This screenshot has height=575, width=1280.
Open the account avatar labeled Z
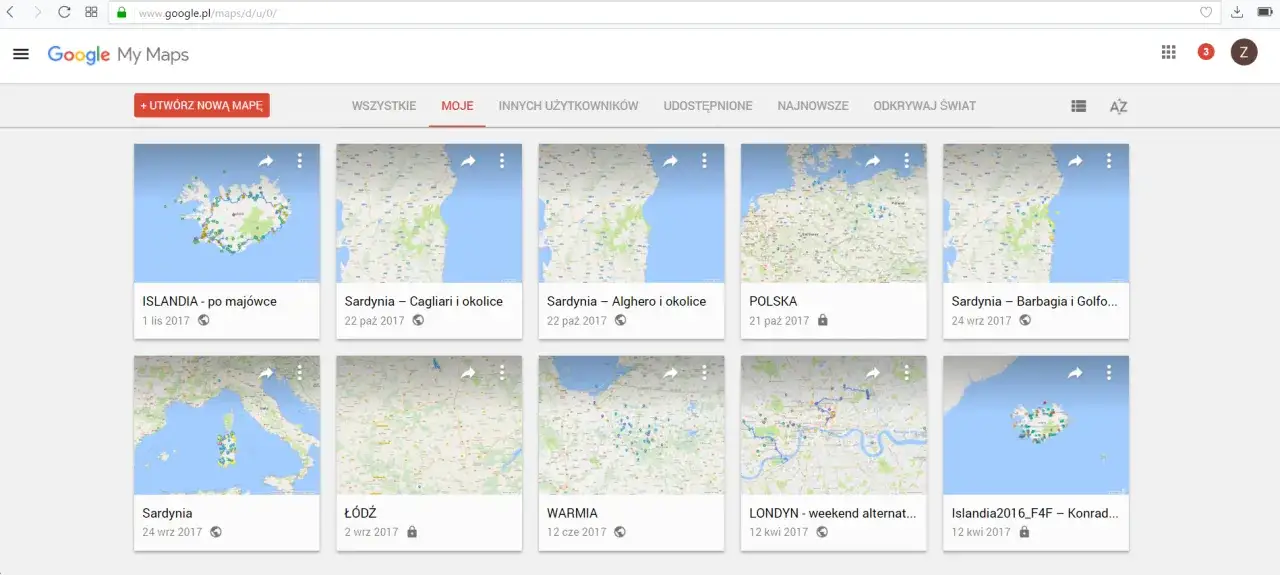coord(1243,53)
